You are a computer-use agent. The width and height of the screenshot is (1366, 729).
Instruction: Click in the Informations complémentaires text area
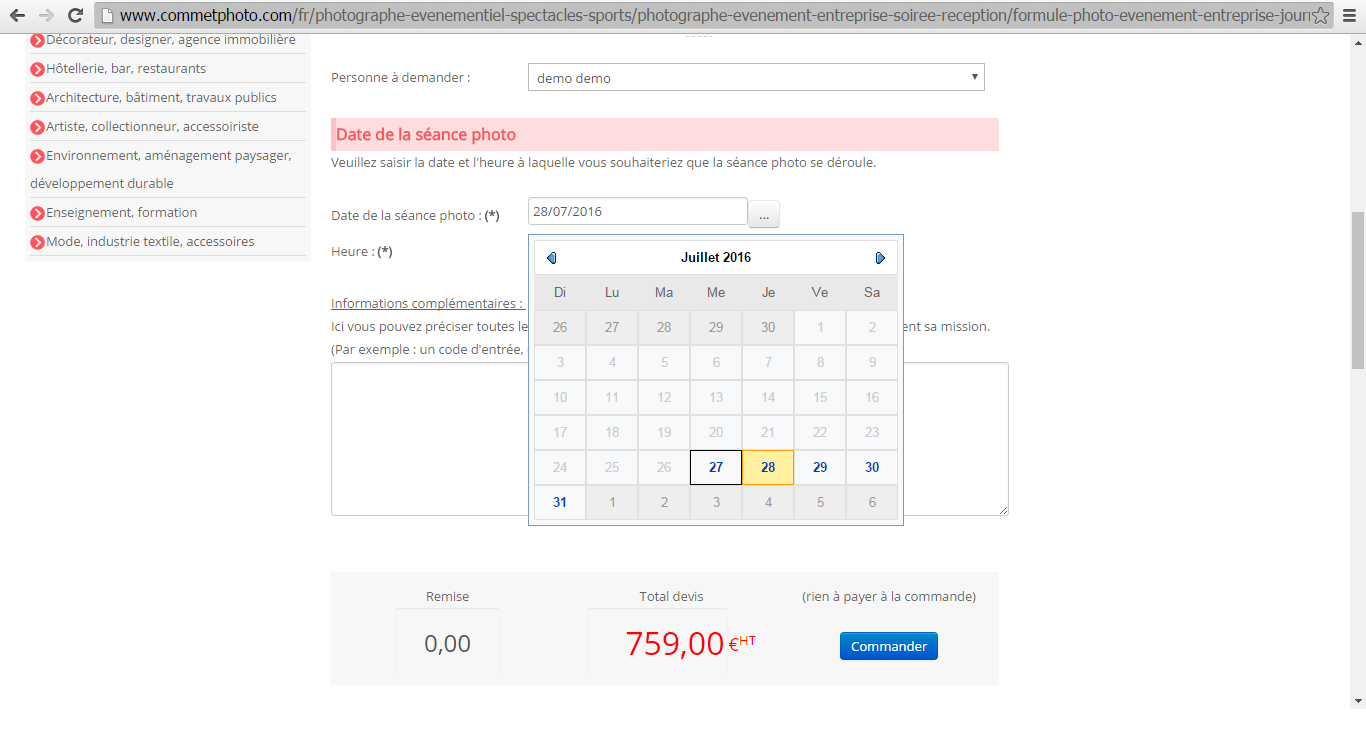tap(669, 438)
